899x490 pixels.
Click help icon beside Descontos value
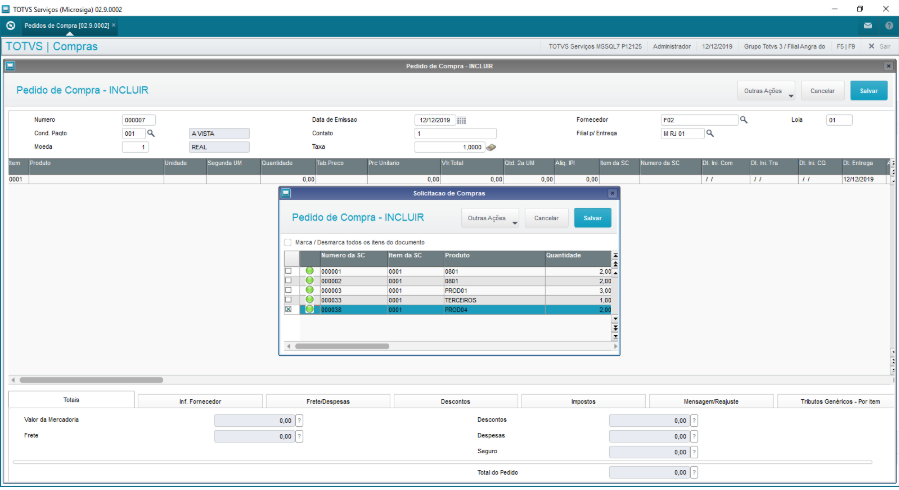(x=694, y=421)
